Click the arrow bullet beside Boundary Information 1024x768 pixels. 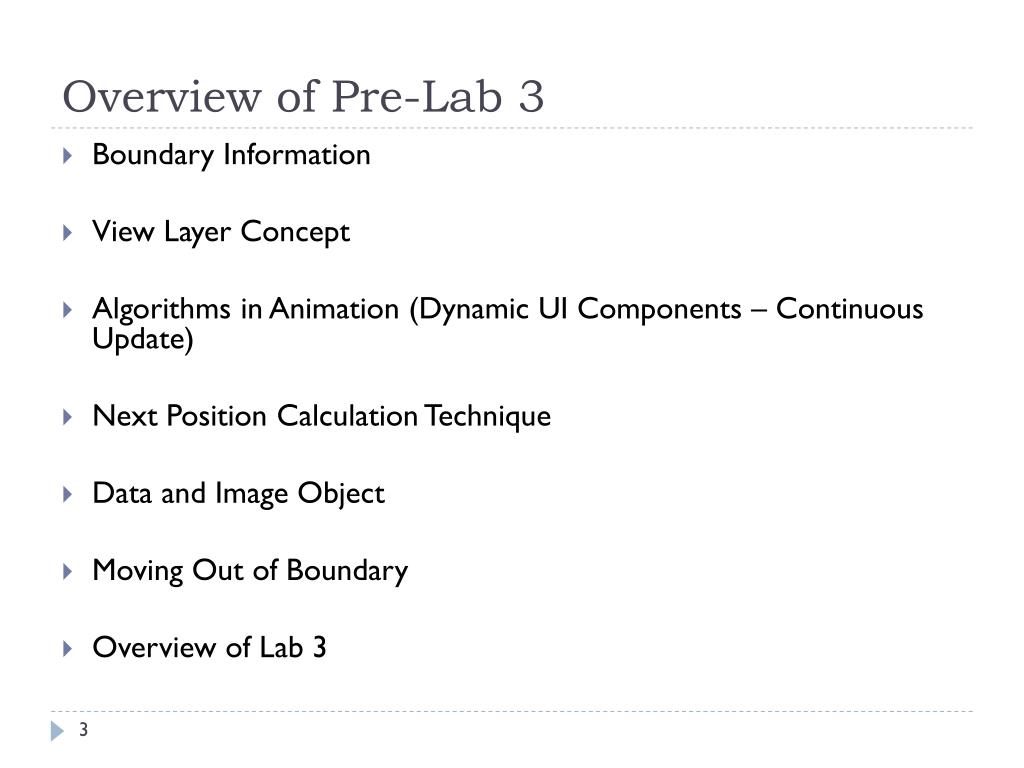(67, 155)
